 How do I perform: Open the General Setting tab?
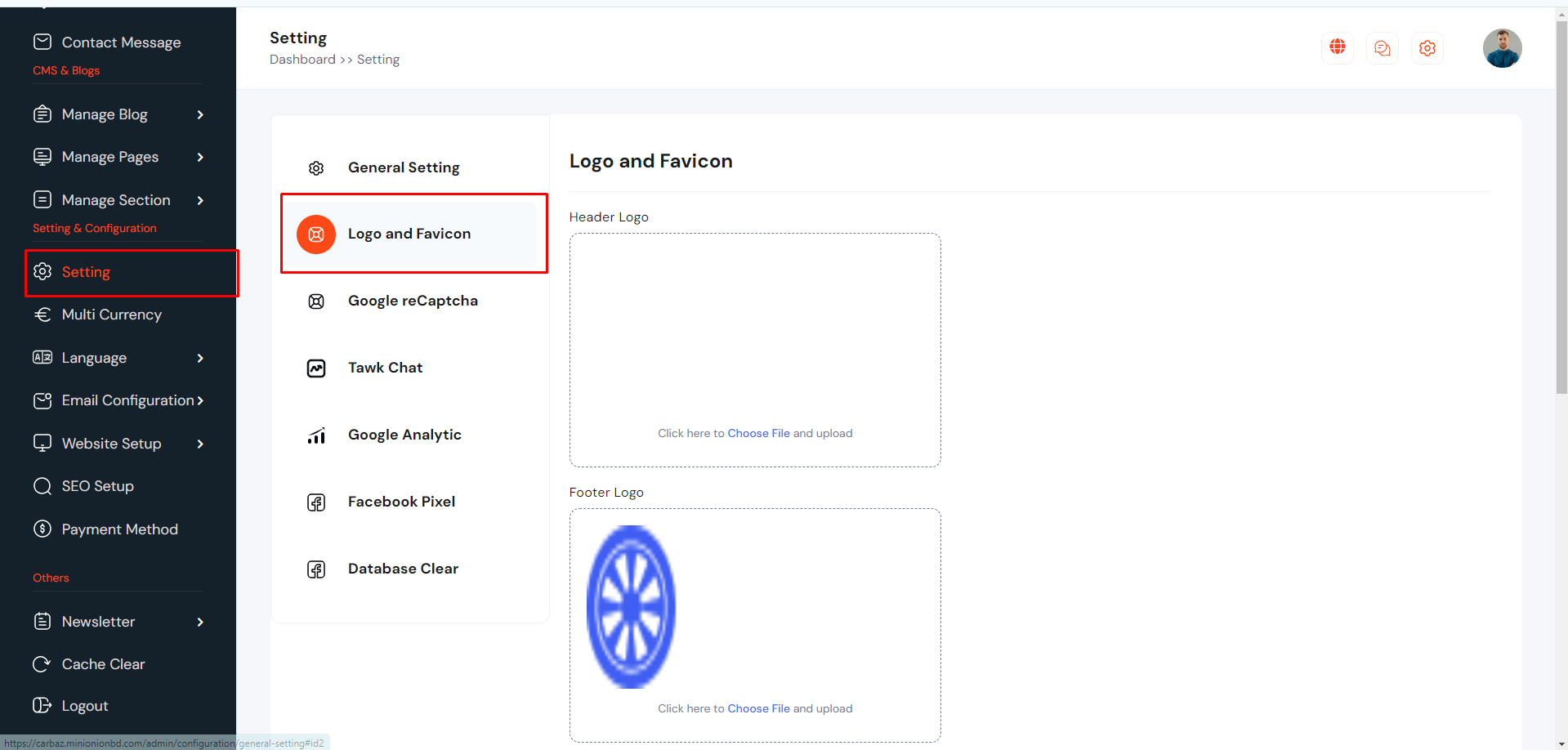pyautogui.click(x=404, y=167)
